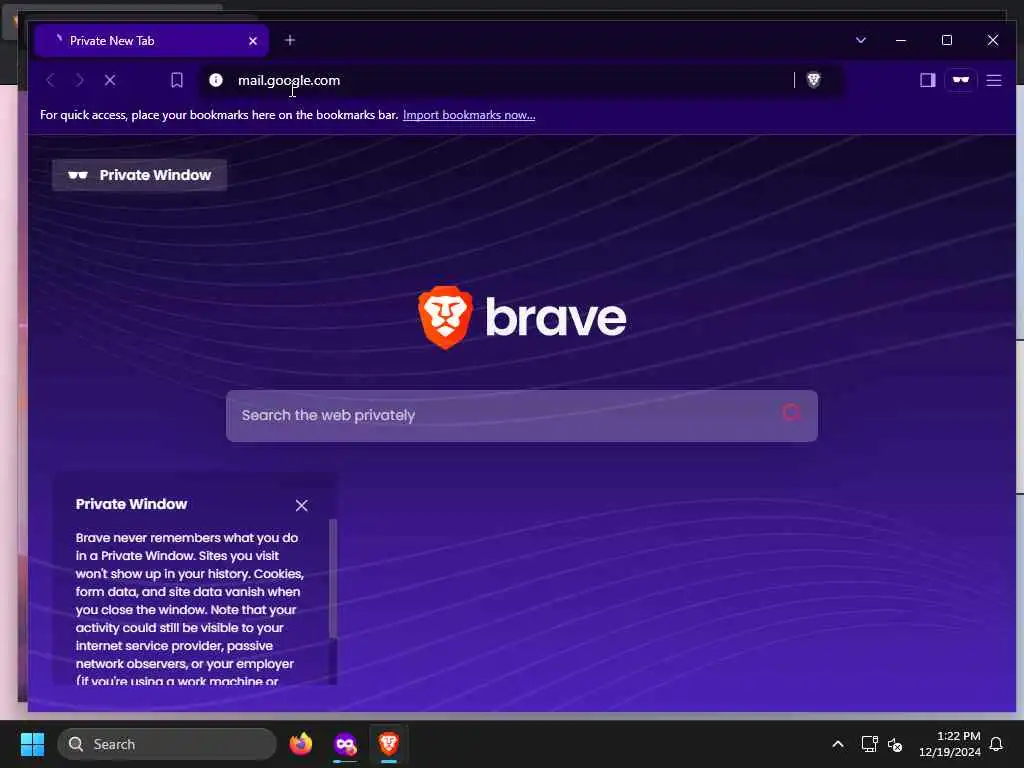Click the Private Window card heading
Image resolution: width=1024 pixels, height=768 pixels.
(x=131, y=504)
